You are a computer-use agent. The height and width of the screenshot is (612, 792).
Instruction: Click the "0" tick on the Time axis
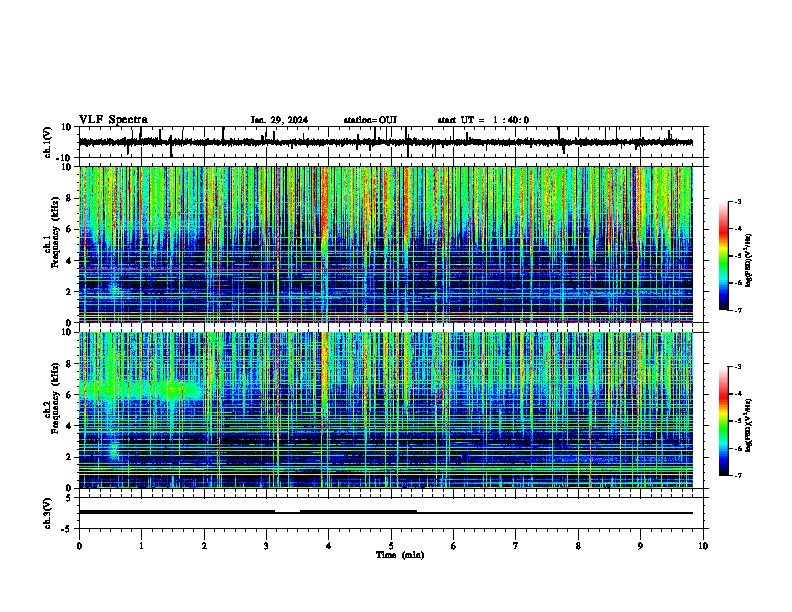79,546
